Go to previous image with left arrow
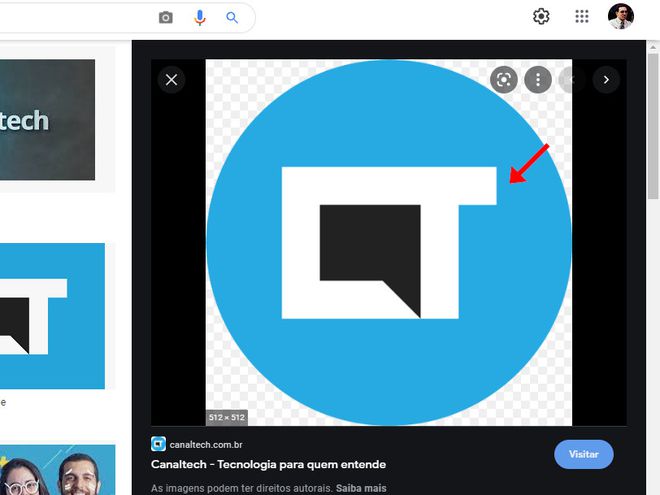 [572, 80]
